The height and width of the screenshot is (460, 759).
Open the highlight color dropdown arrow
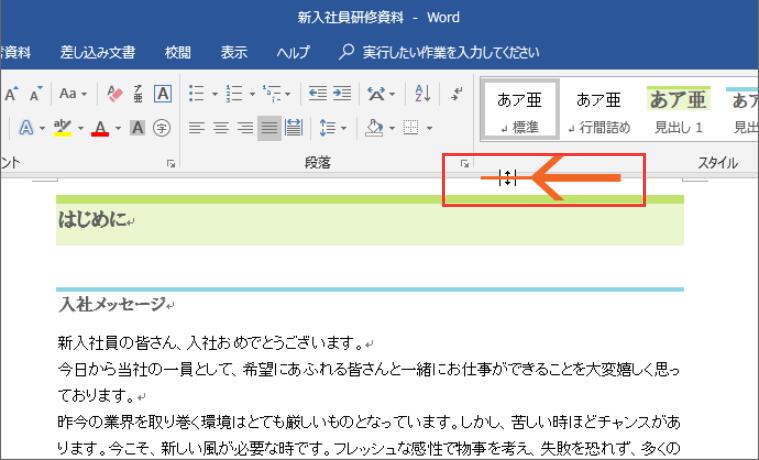(x=80, y=128)
